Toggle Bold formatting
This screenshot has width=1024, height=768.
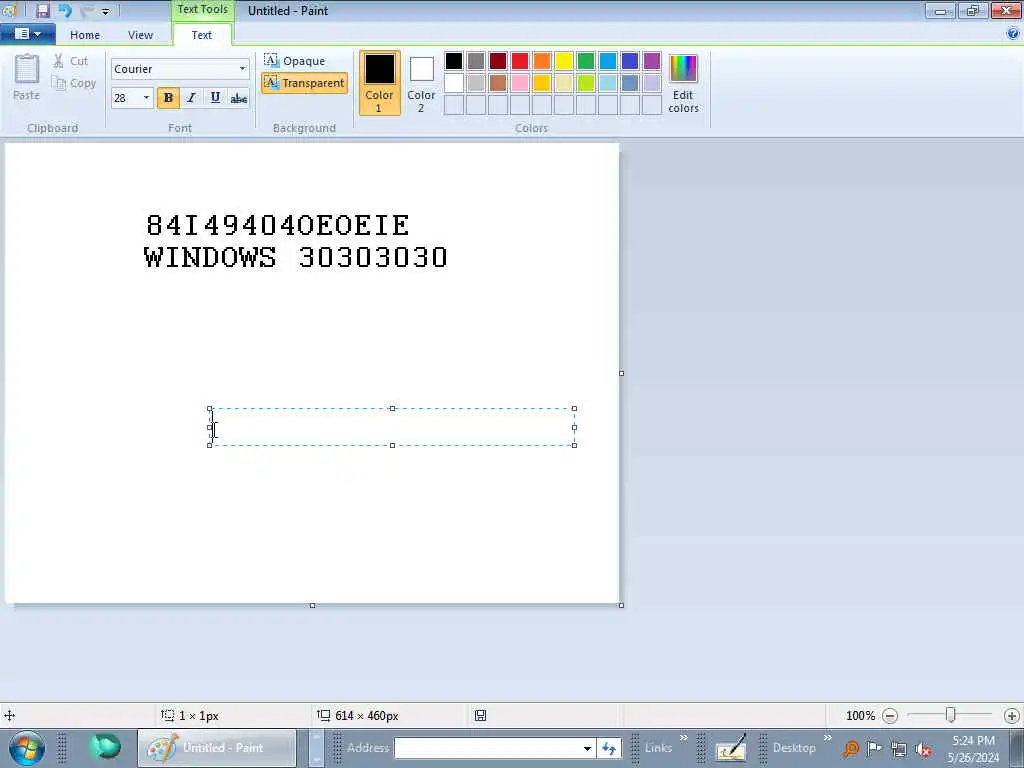point(168,98)
